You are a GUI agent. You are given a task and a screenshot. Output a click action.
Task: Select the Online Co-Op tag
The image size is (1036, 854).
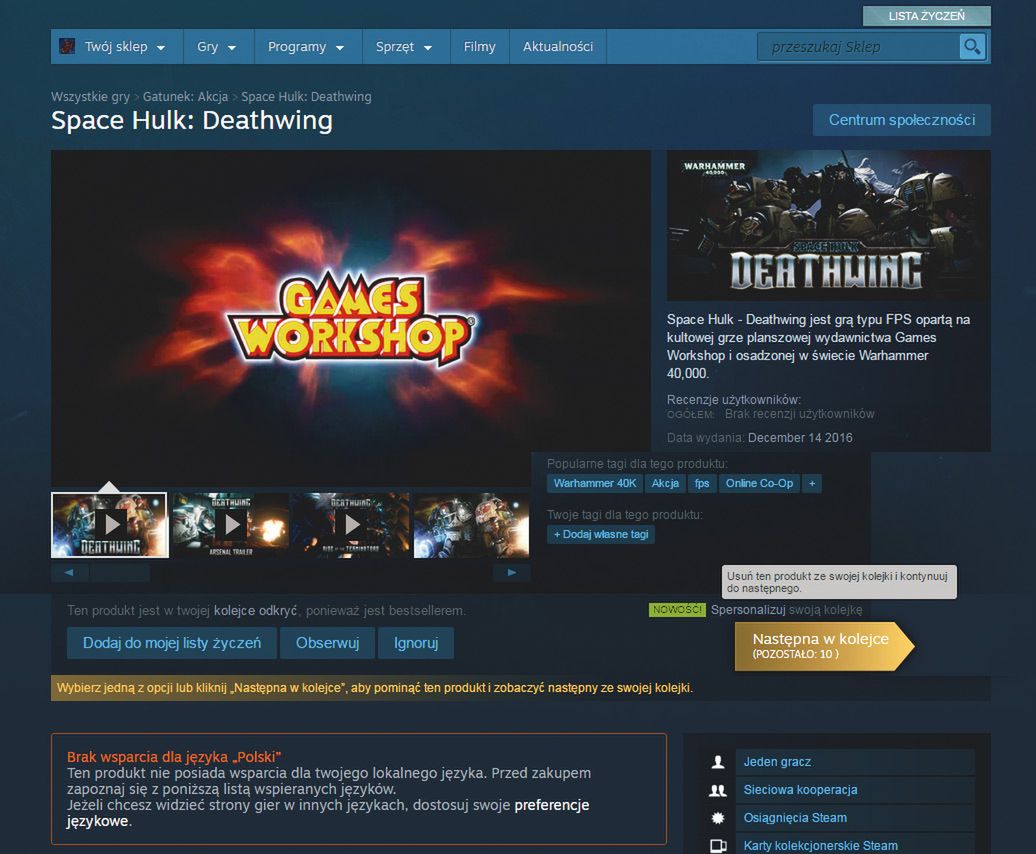tap(759, 483)
